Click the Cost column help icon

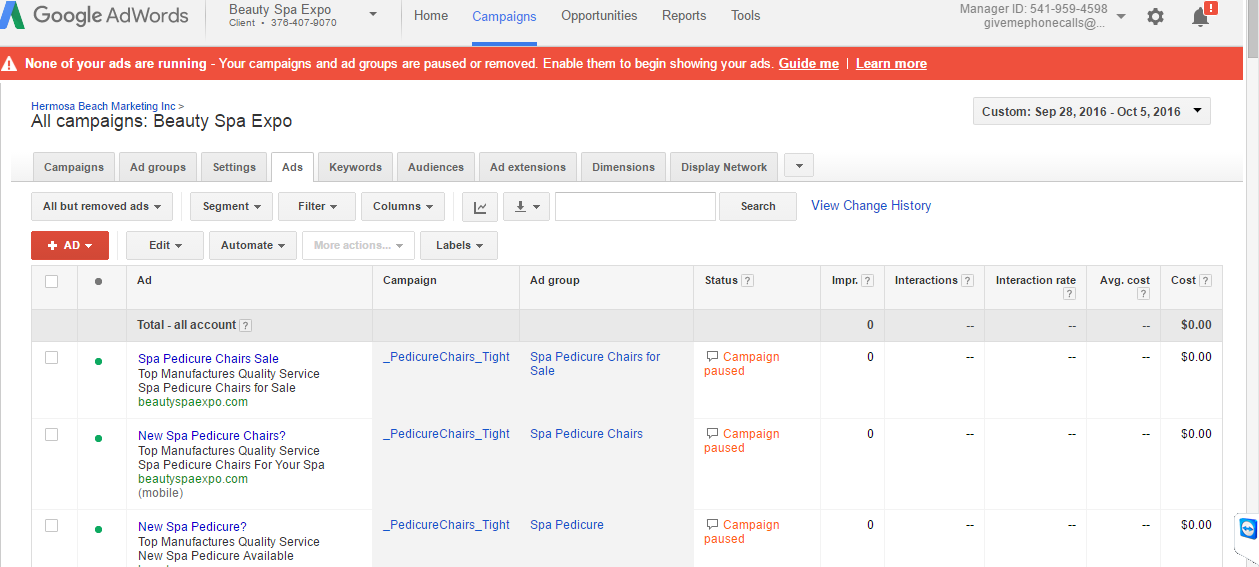[x=1206, y=281]
